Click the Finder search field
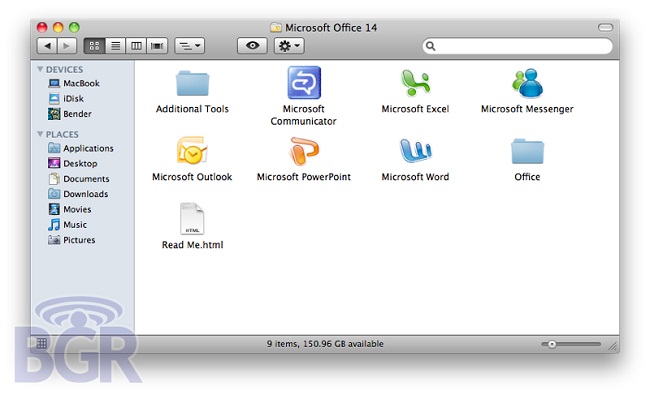The image size is (650, 395). [517, 46]
